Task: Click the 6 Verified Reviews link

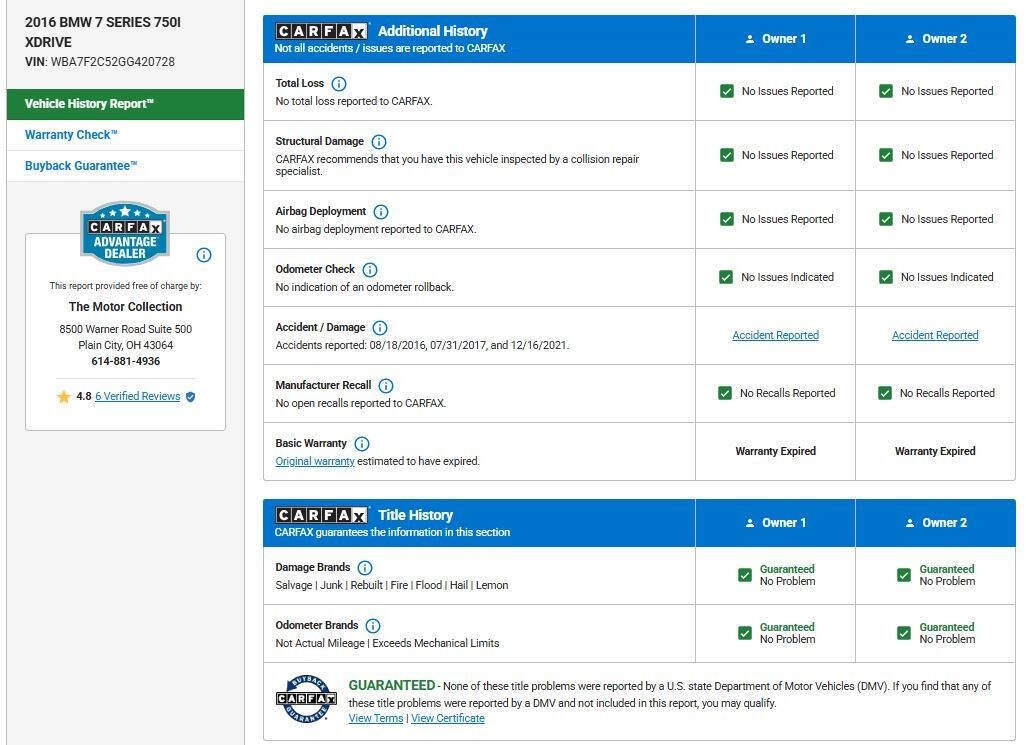Action: pos(137,397)
